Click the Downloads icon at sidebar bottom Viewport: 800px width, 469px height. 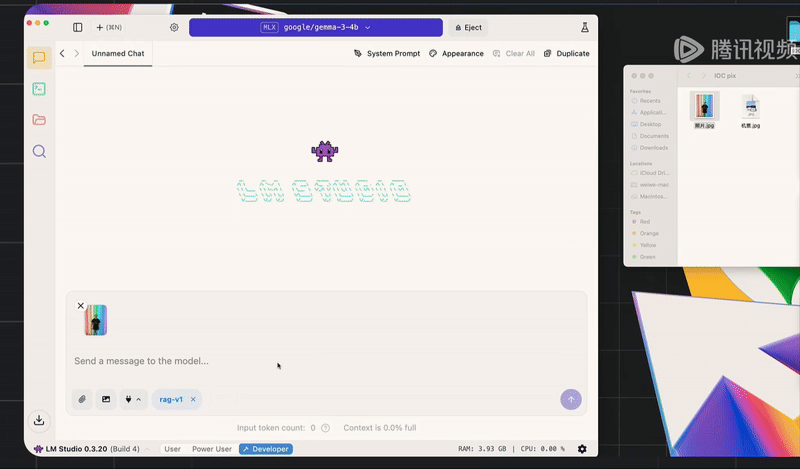pyautogui.click(x=39, y=420)
